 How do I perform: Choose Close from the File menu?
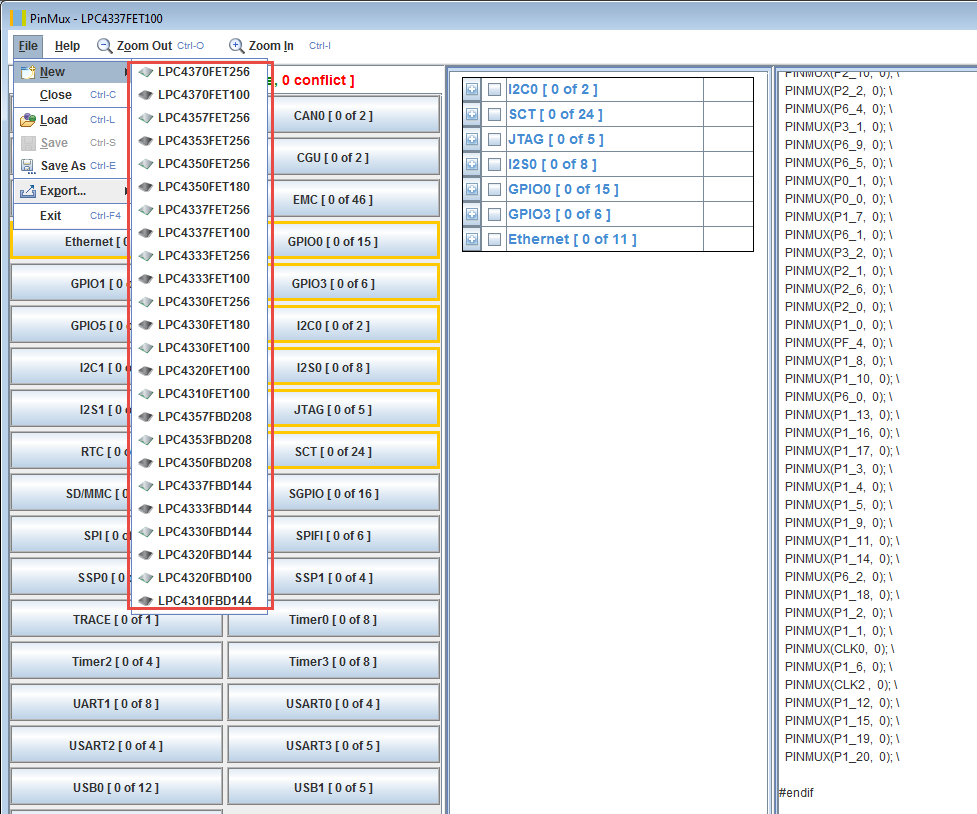[72, 95]
